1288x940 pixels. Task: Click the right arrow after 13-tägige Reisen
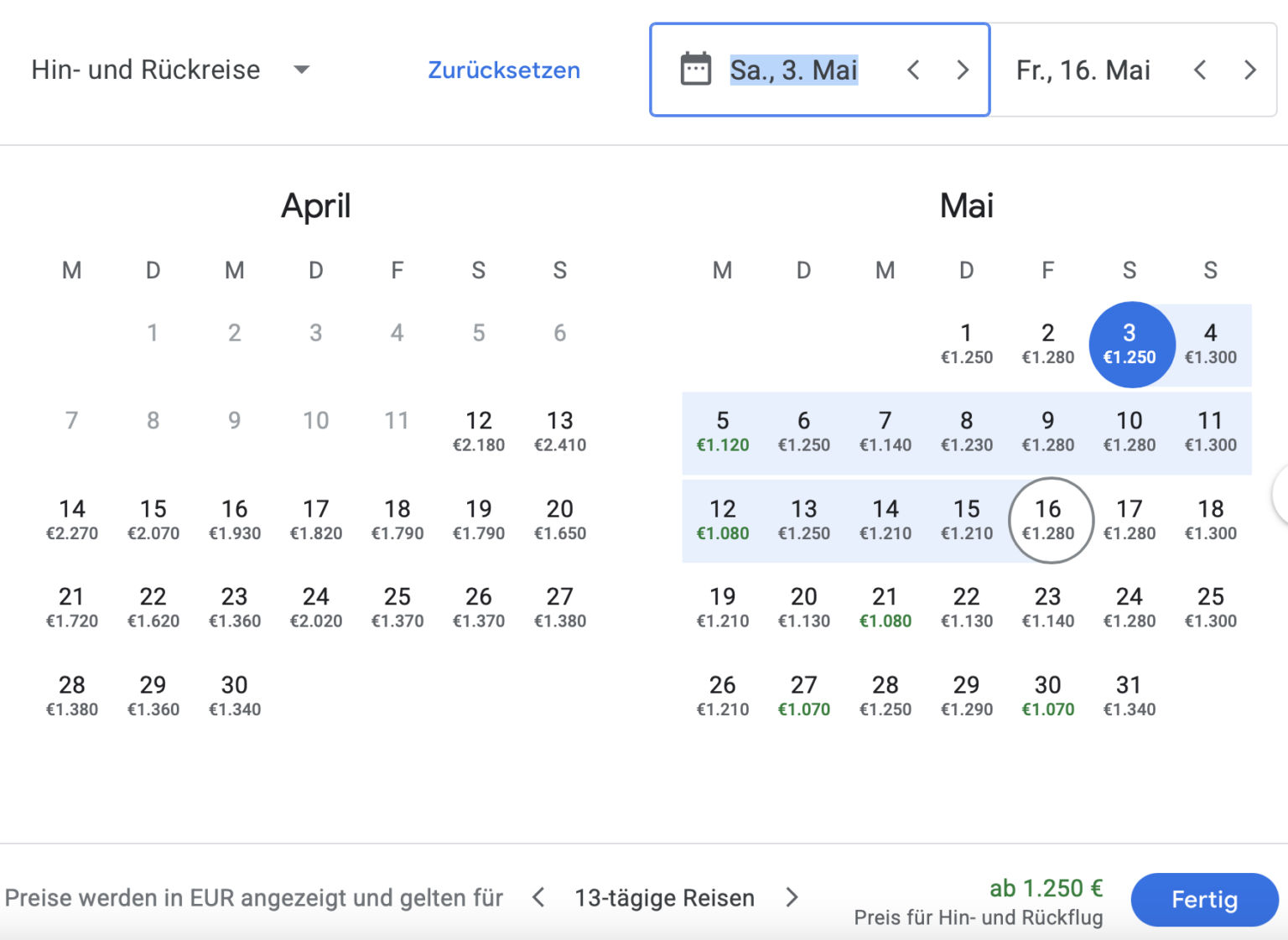point(792,898)
